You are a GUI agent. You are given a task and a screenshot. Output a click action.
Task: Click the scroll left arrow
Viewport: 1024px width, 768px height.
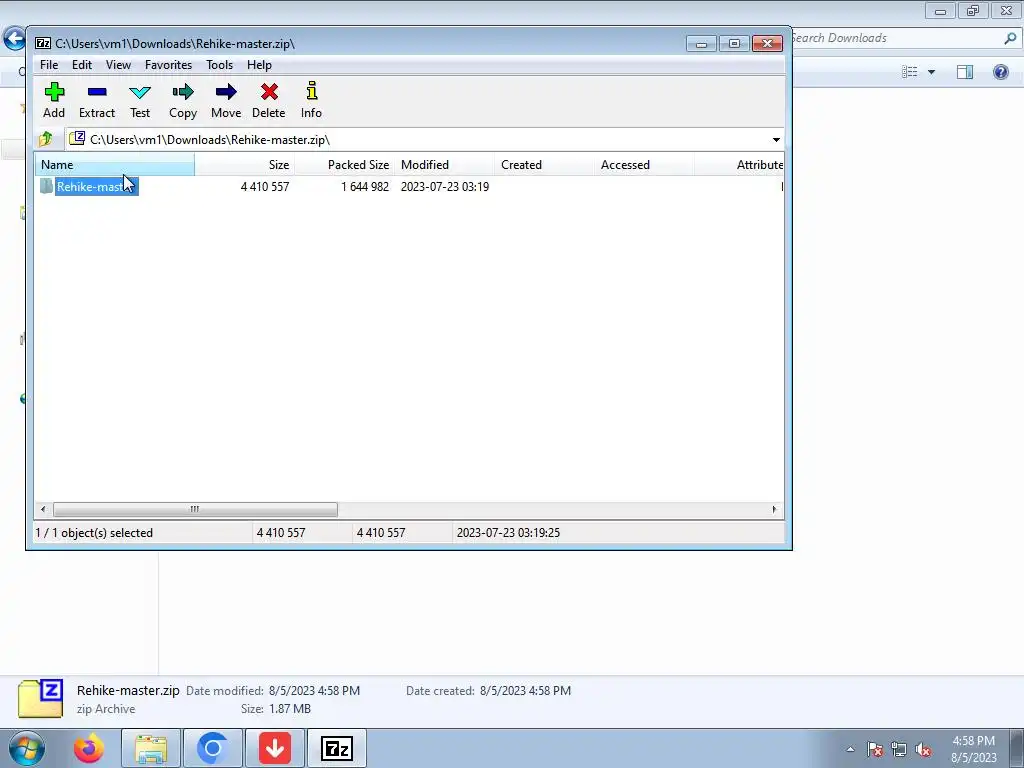pos(43,509)
